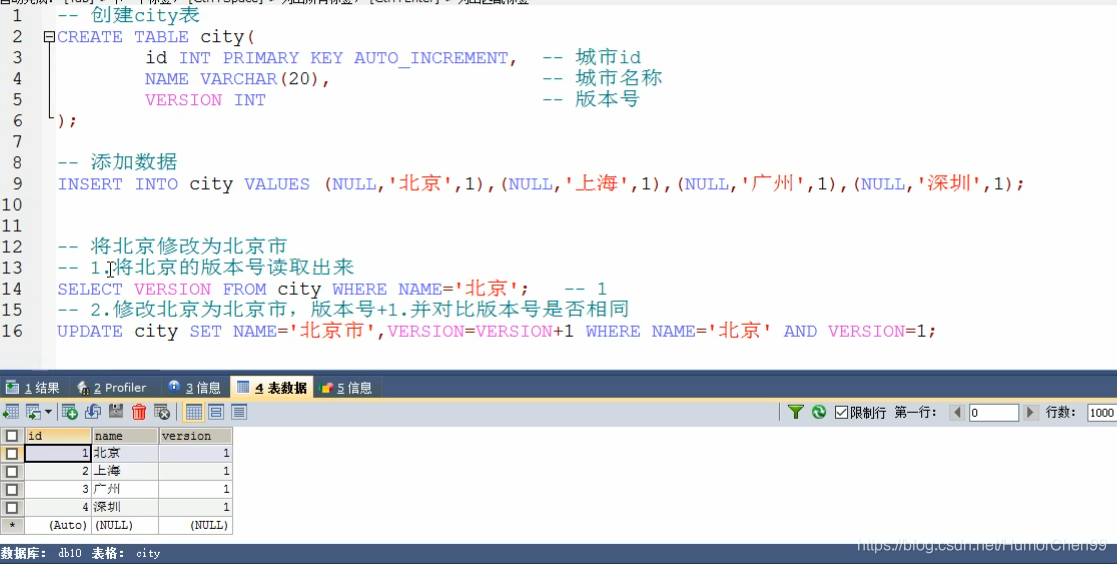Check the row checkbox for 上海
The width and height of the screenshot is (1117, 564).
(x=12, y=471)
